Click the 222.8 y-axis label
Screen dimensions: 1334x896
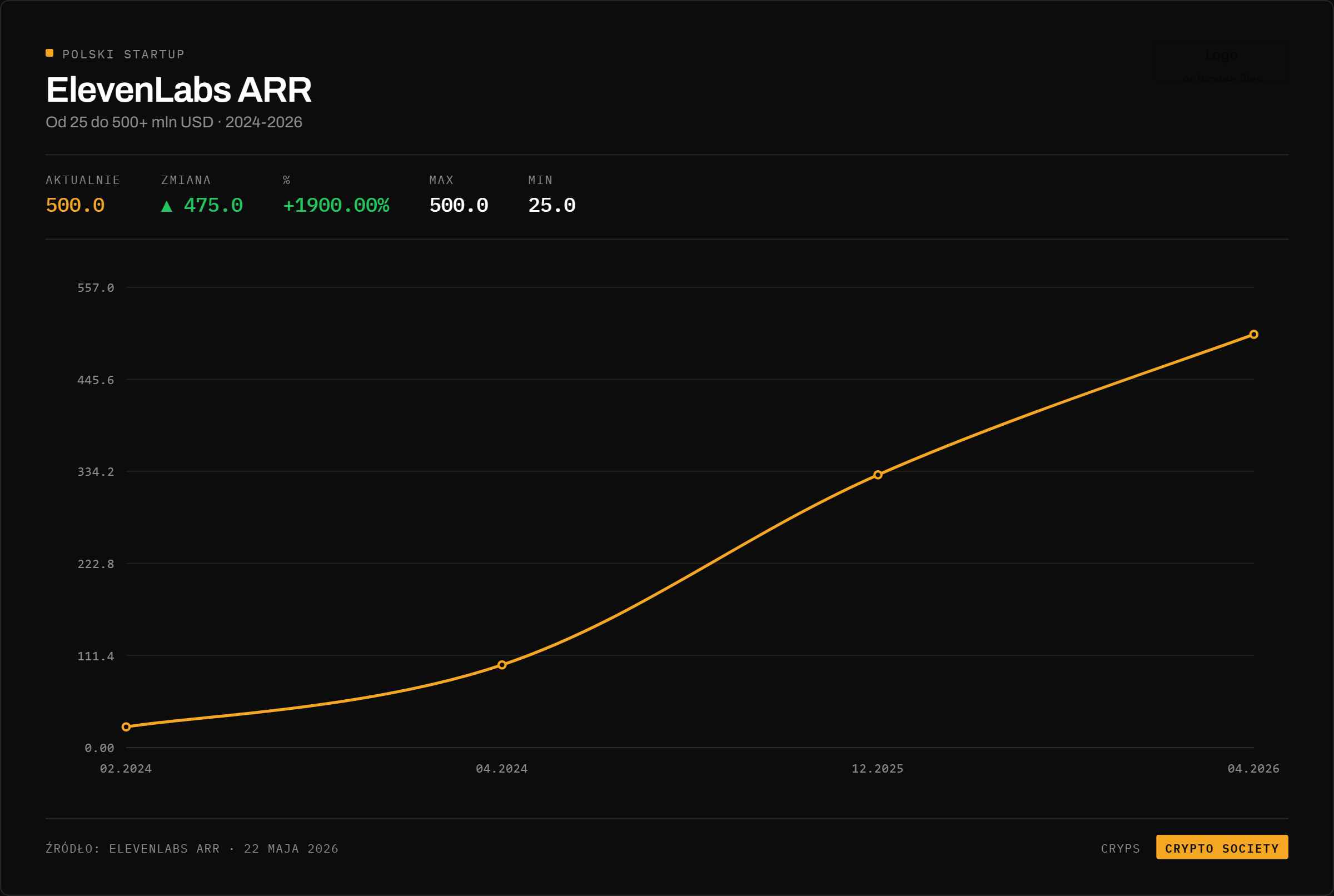96,564
